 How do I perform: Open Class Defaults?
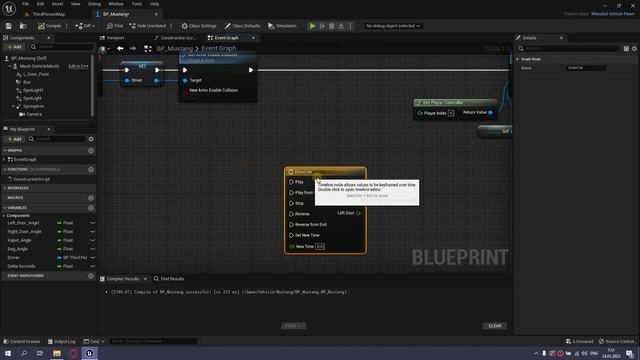242,26
